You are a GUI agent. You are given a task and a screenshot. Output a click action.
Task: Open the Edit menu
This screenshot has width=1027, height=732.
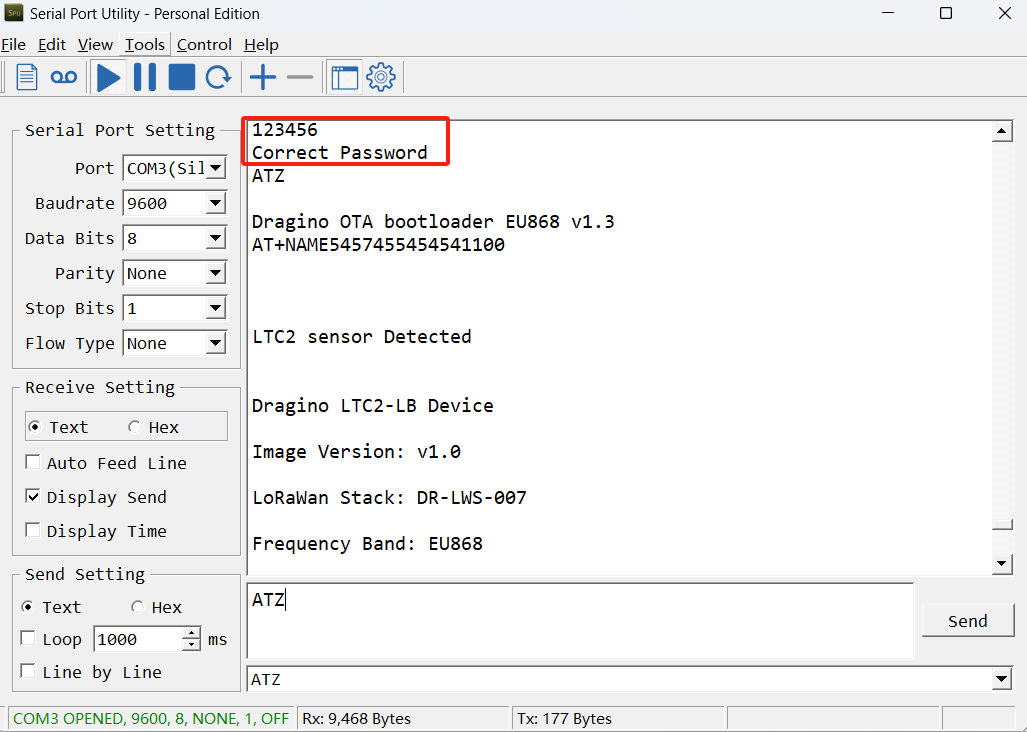tap(52, 45)
